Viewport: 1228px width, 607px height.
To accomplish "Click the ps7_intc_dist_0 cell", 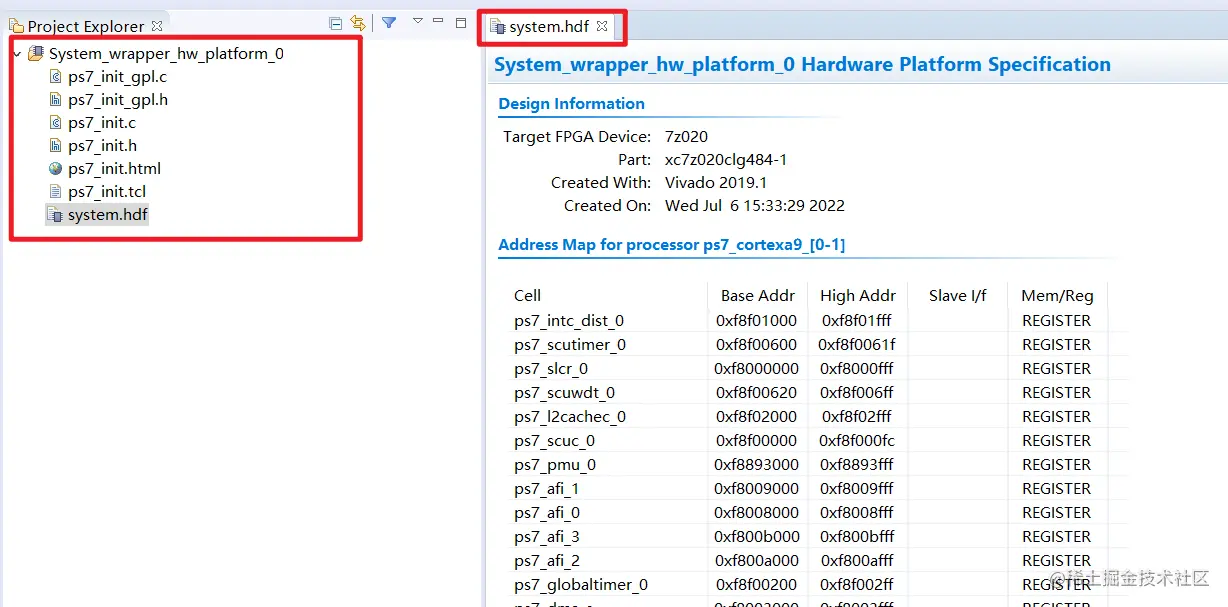I will pos(569,321).
